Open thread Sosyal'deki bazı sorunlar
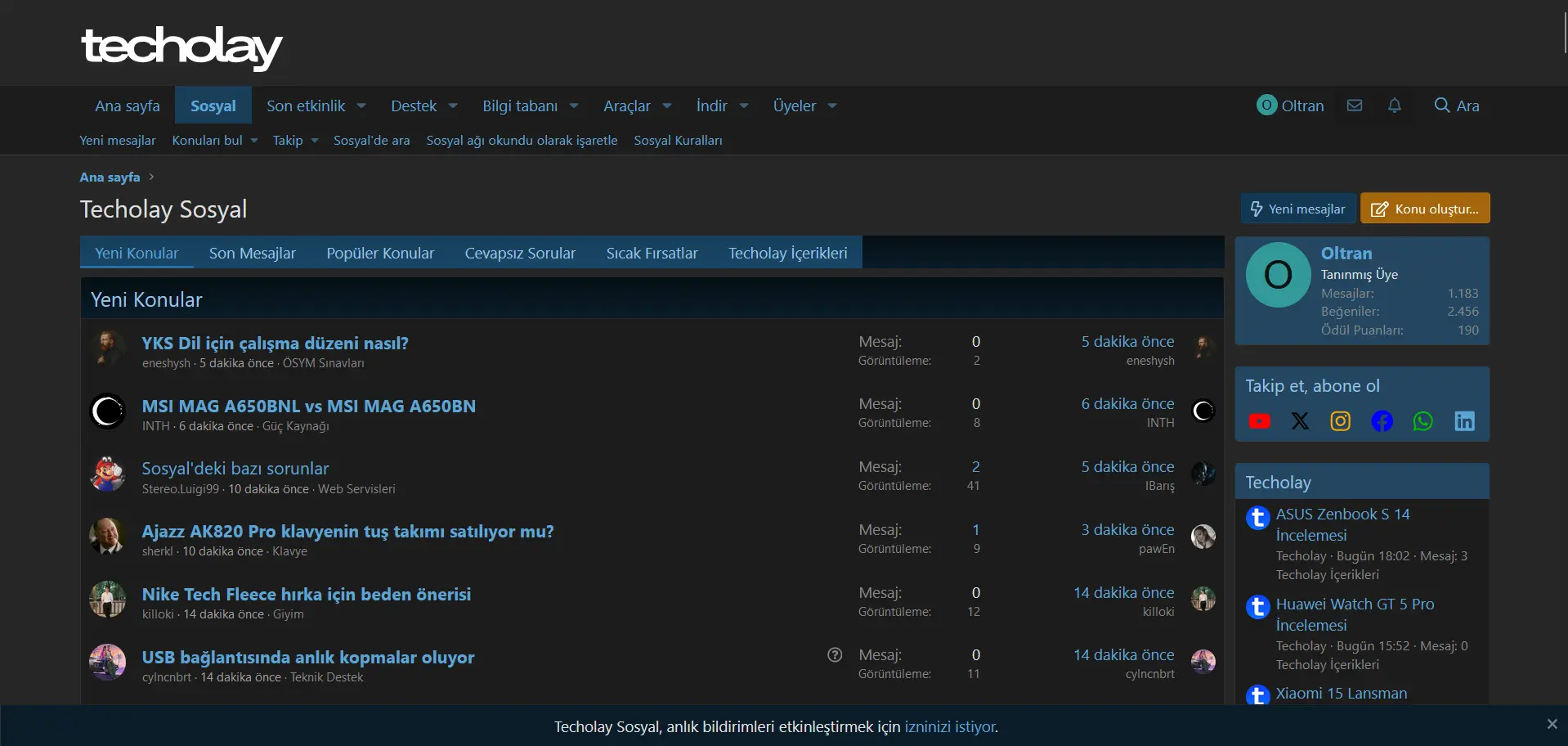Screen dimensions: 1568x746 235,469
